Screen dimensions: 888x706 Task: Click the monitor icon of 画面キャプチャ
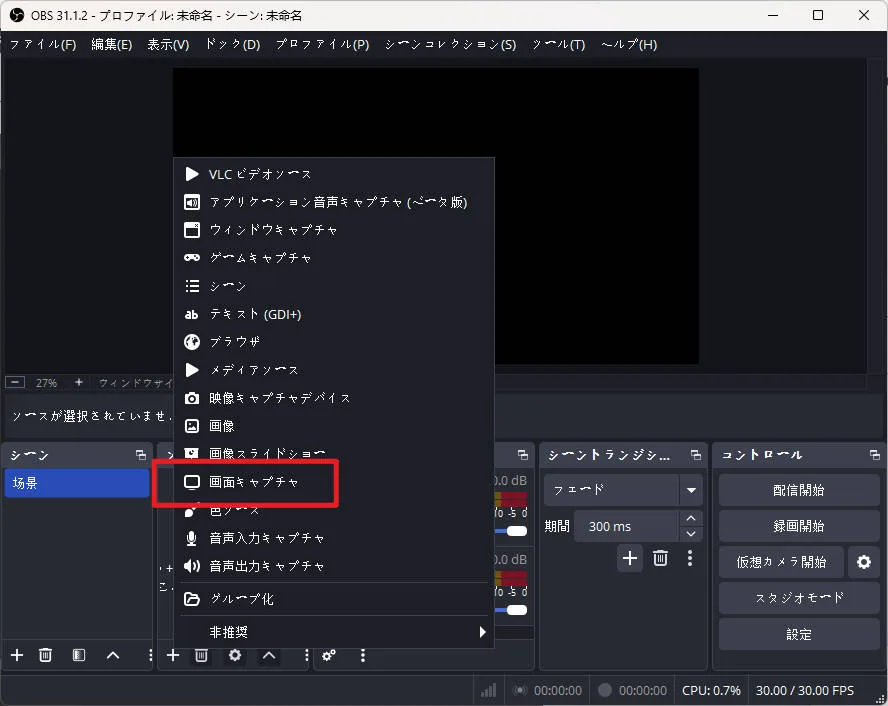coord(192,482)
